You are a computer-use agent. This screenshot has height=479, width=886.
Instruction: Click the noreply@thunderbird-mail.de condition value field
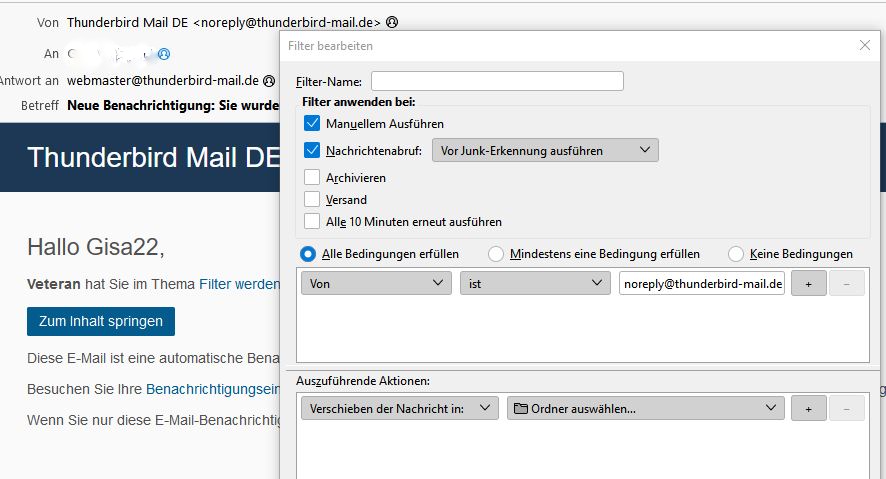pos(702,284)
